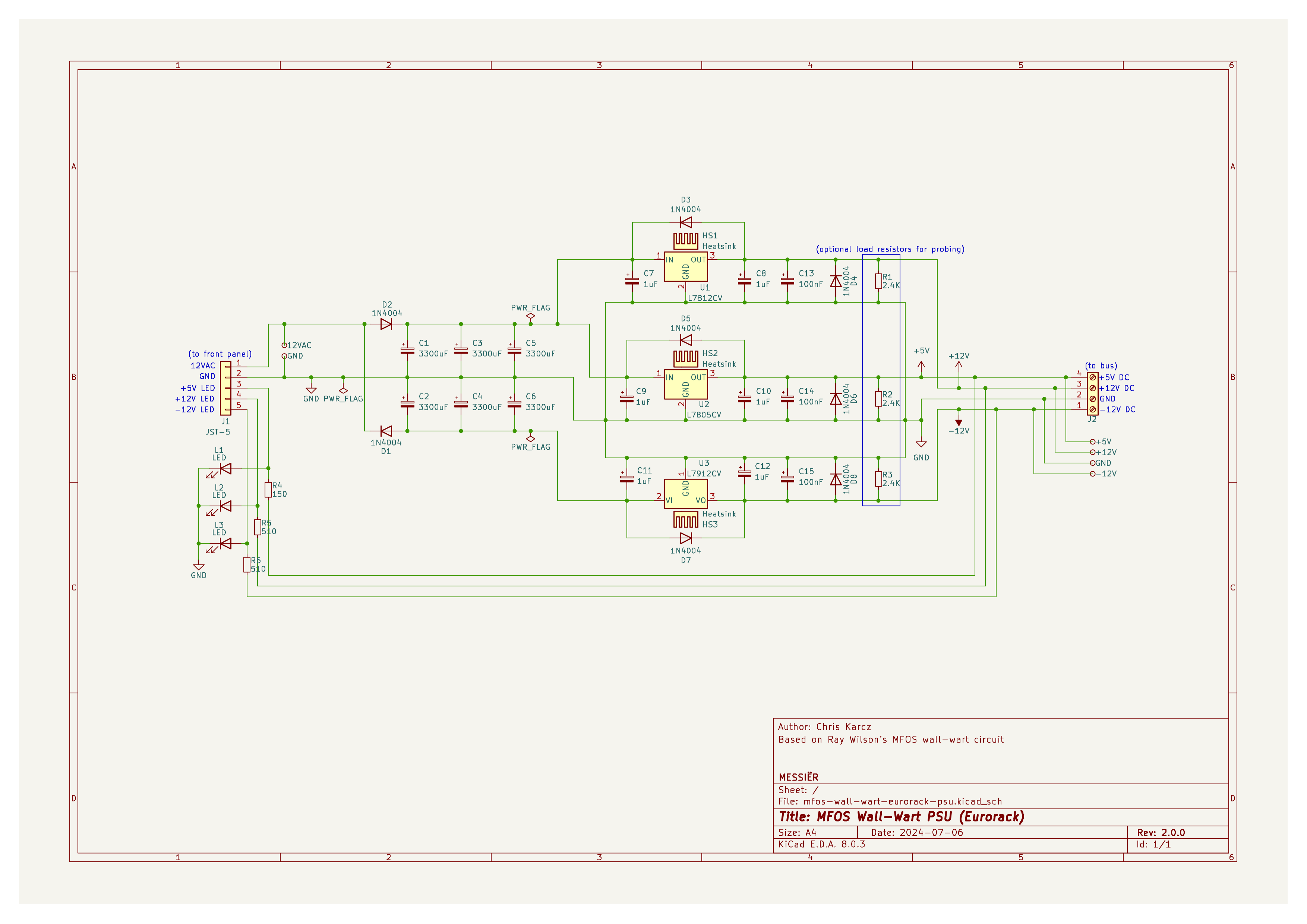Select diode D7 below U3

pyautogui.click(x=686, y=538)
